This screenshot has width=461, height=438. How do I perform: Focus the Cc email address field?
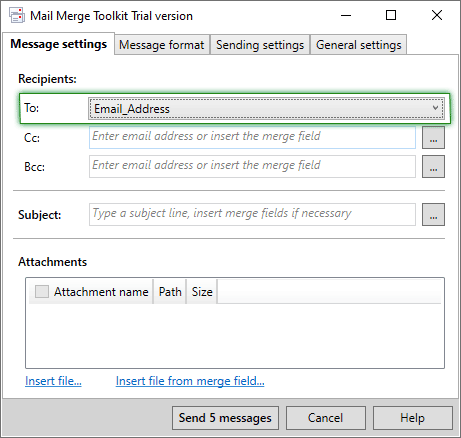tap(252, 137)
